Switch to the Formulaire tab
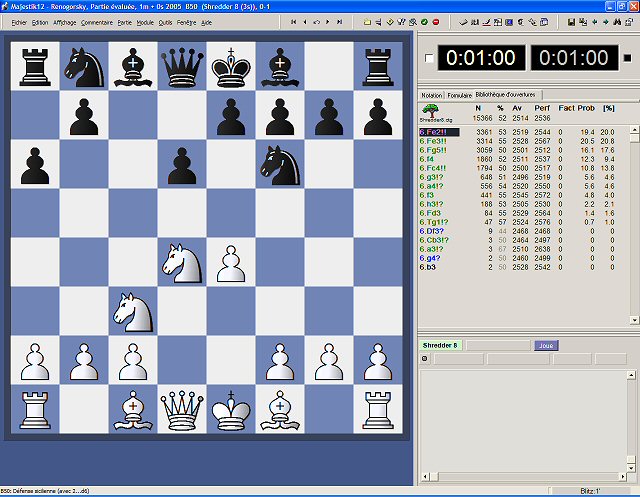The height and width of the screenshot is (497, 640). click(x=459, y=94)
